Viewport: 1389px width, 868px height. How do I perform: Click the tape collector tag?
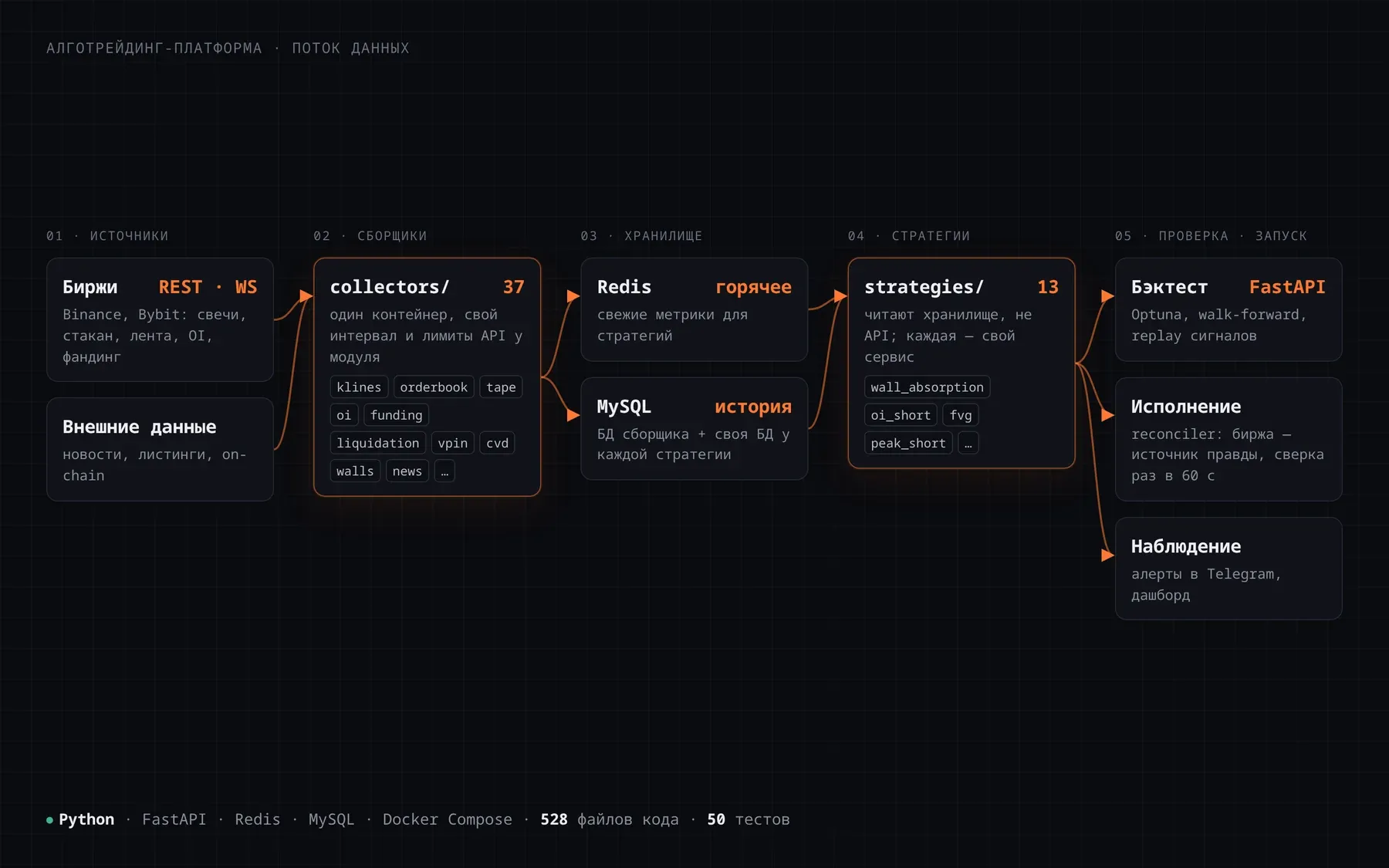click(501, 387)
